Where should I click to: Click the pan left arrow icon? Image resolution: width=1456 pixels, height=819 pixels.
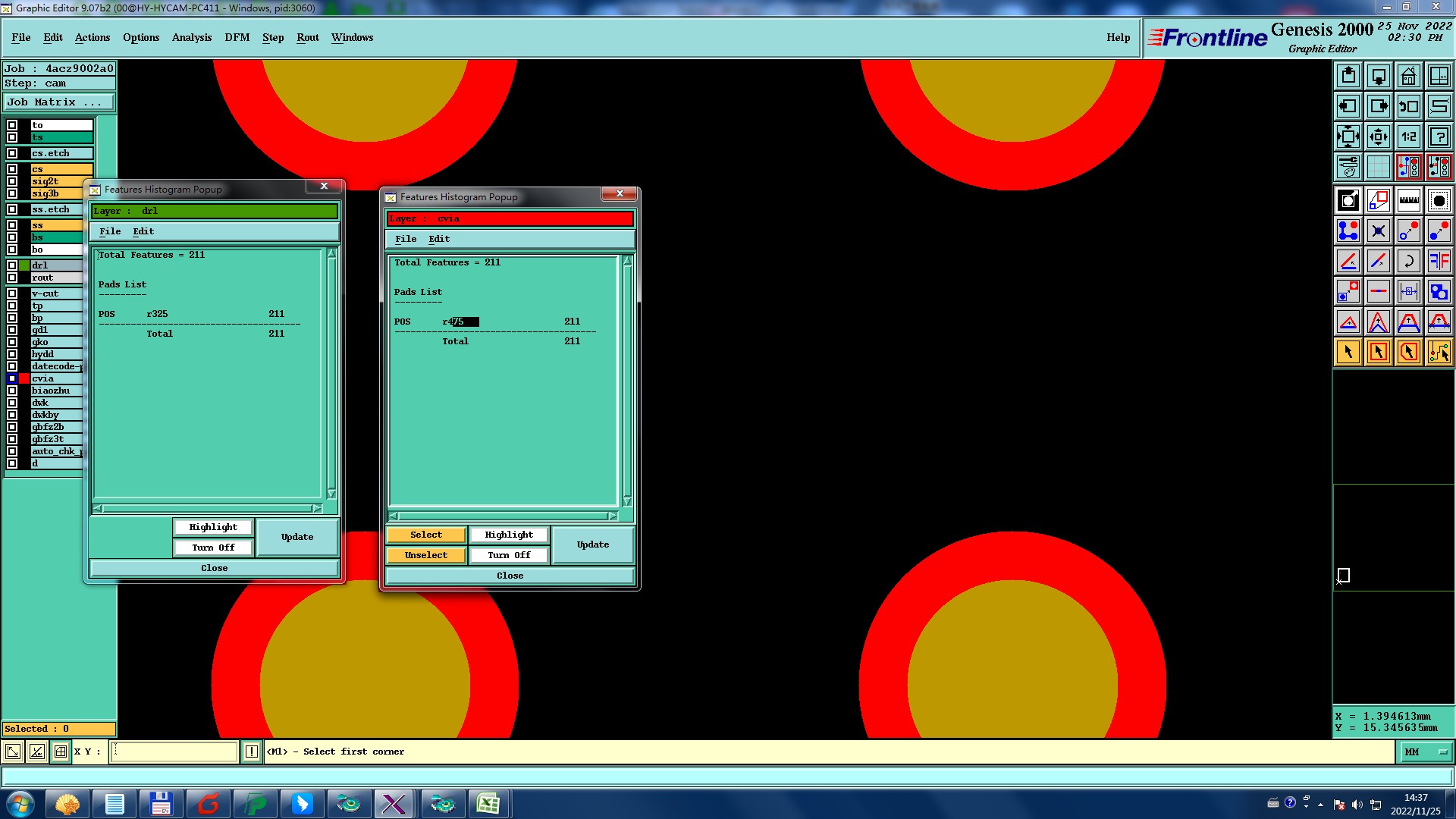coord(1348,107)
